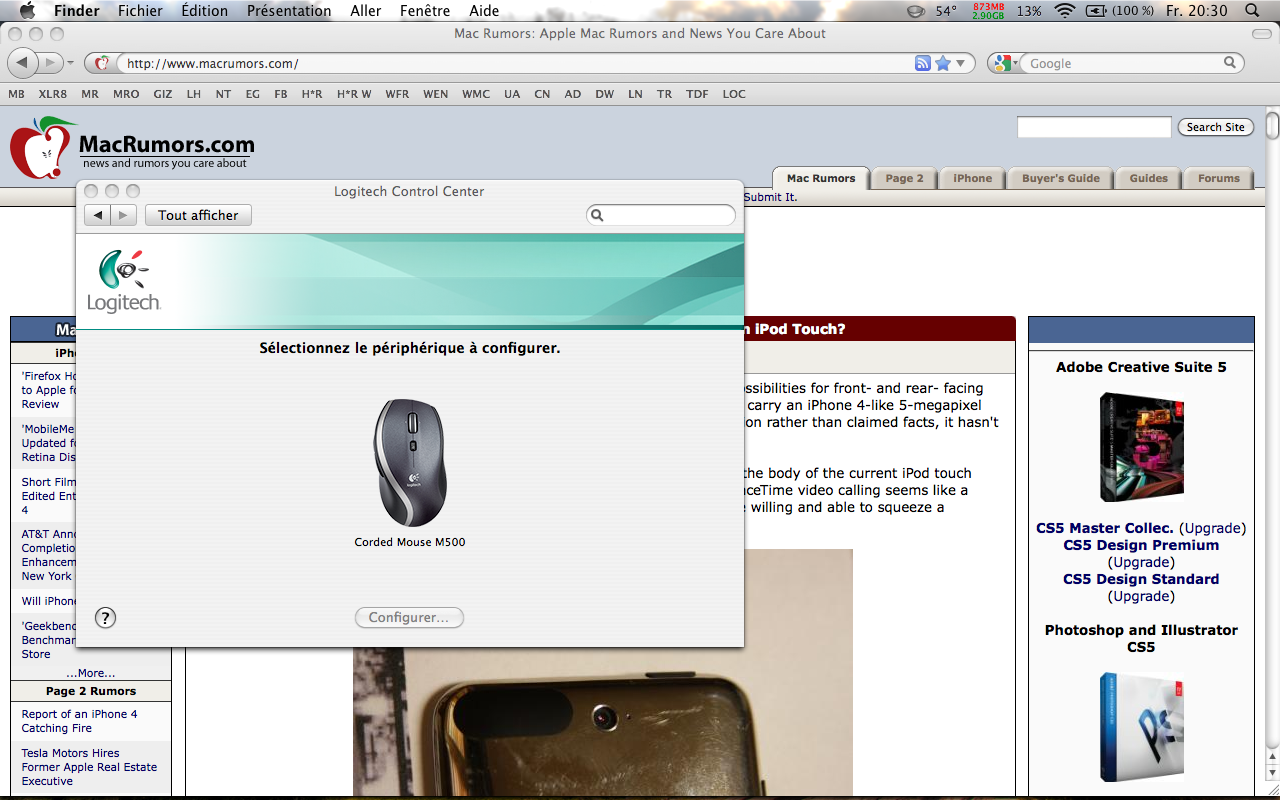This screenshot has width=1280, height=800.
Task: Open the Buyer's Guide tab
Action: pos(1060,178)
